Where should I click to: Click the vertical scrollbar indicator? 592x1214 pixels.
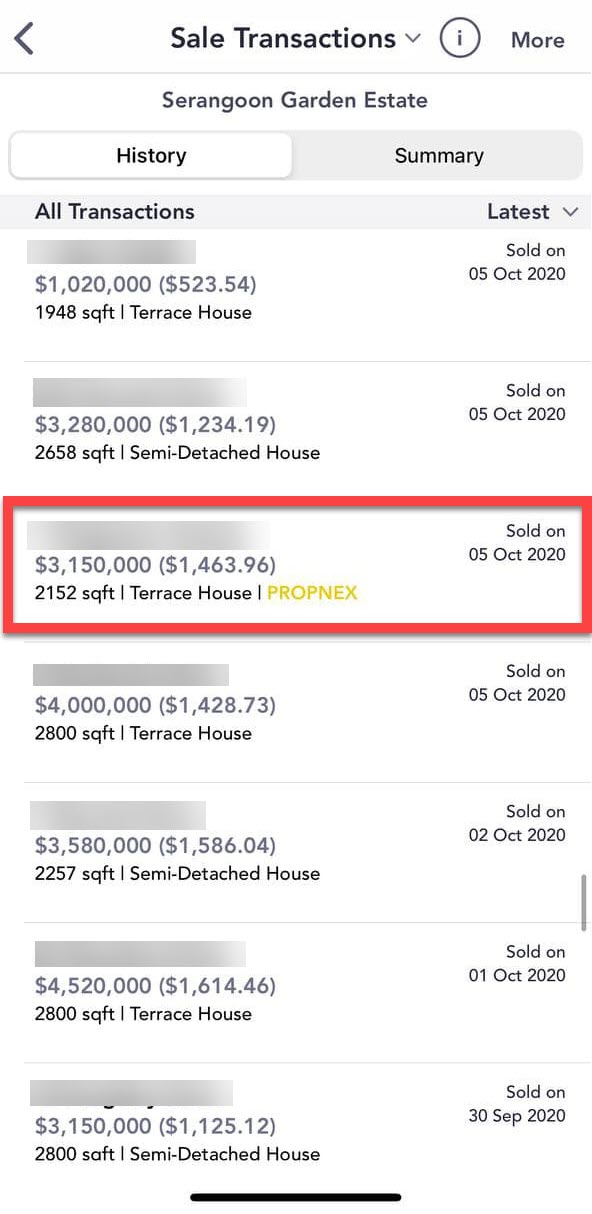pos(585,903)
